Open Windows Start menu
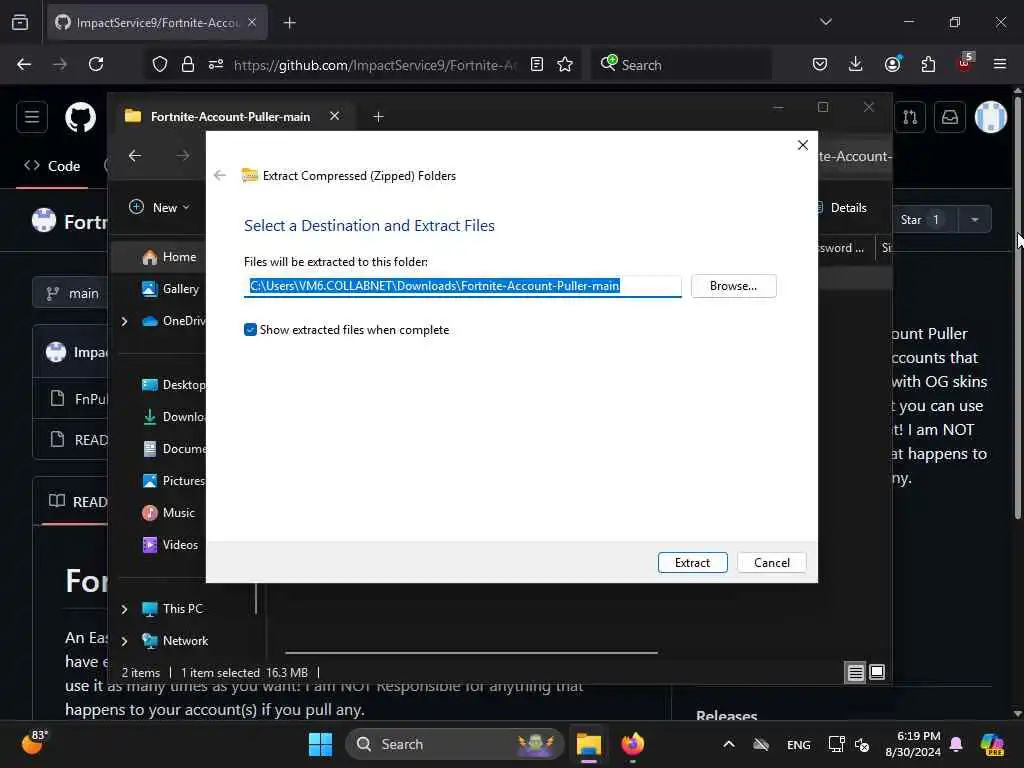The image size is (1024, 768). 320,744
